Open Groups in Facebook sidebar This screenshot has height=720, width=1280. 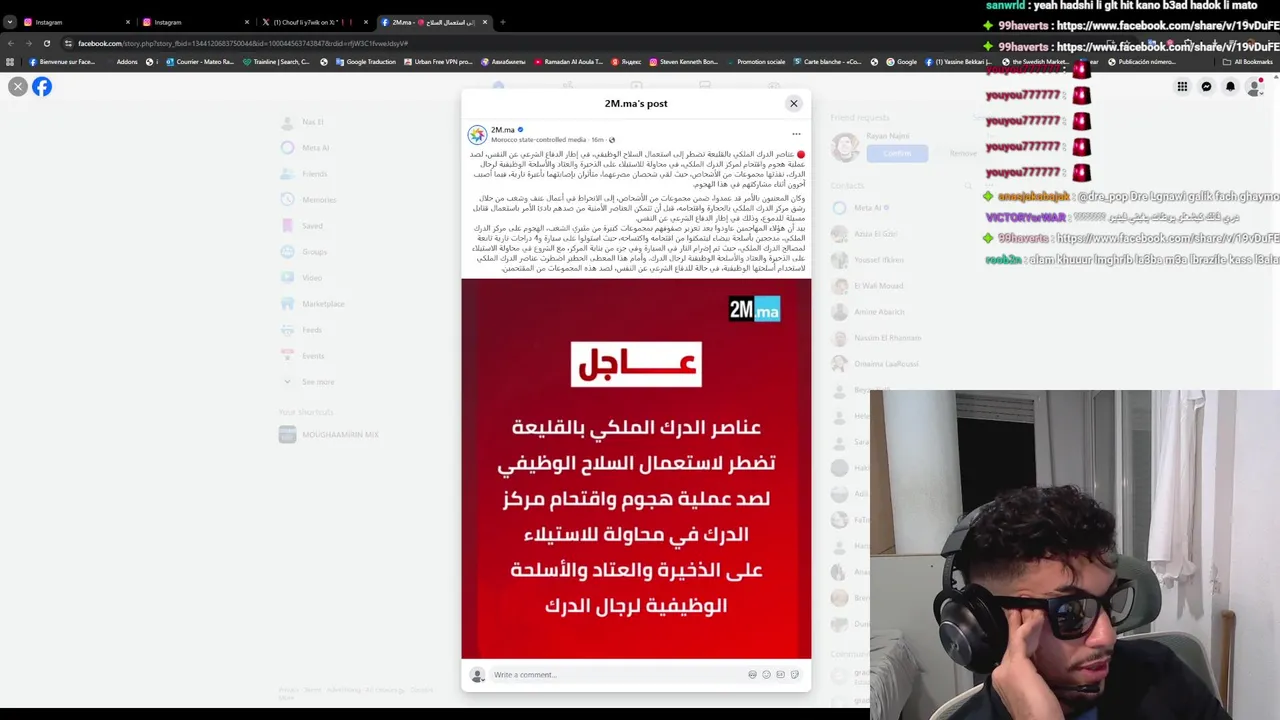pos(304,252)
